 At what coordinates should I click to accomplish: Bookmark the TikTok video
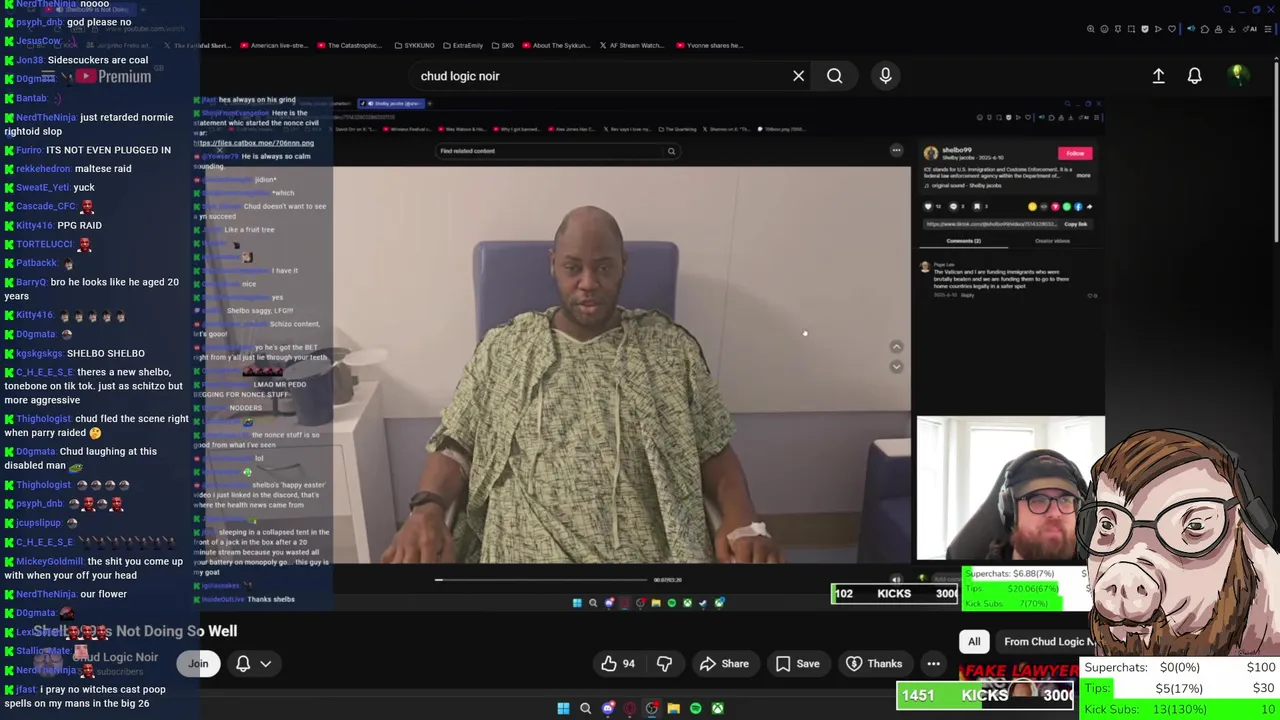pos(977,207)
